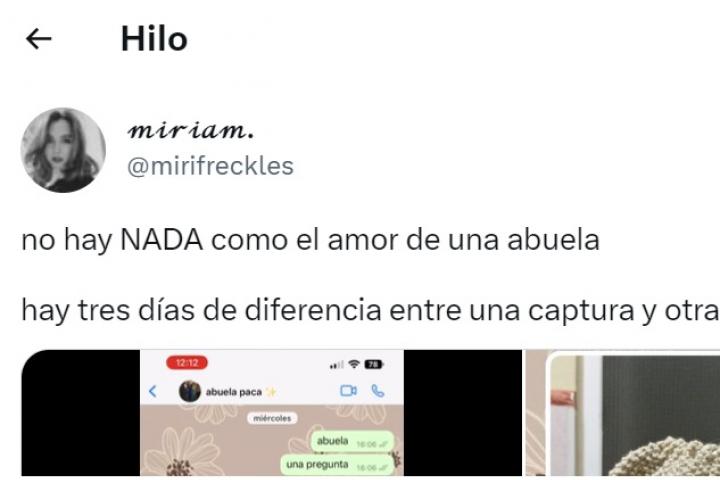
Task: Open the @mirifreckles handle link
Action: pyautogui.click(x=210, y=166)
